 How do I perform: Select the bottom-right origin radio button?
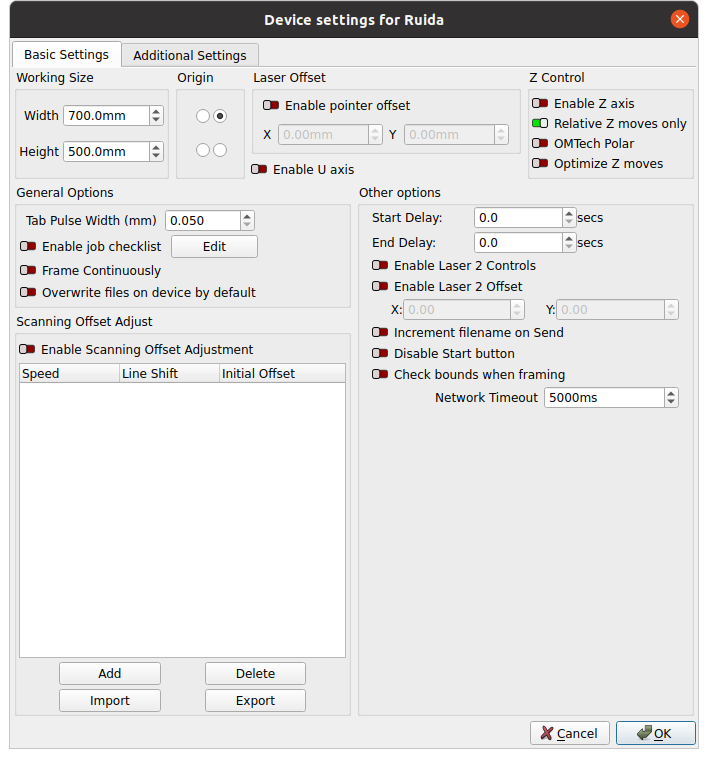(x=220, y=150)
